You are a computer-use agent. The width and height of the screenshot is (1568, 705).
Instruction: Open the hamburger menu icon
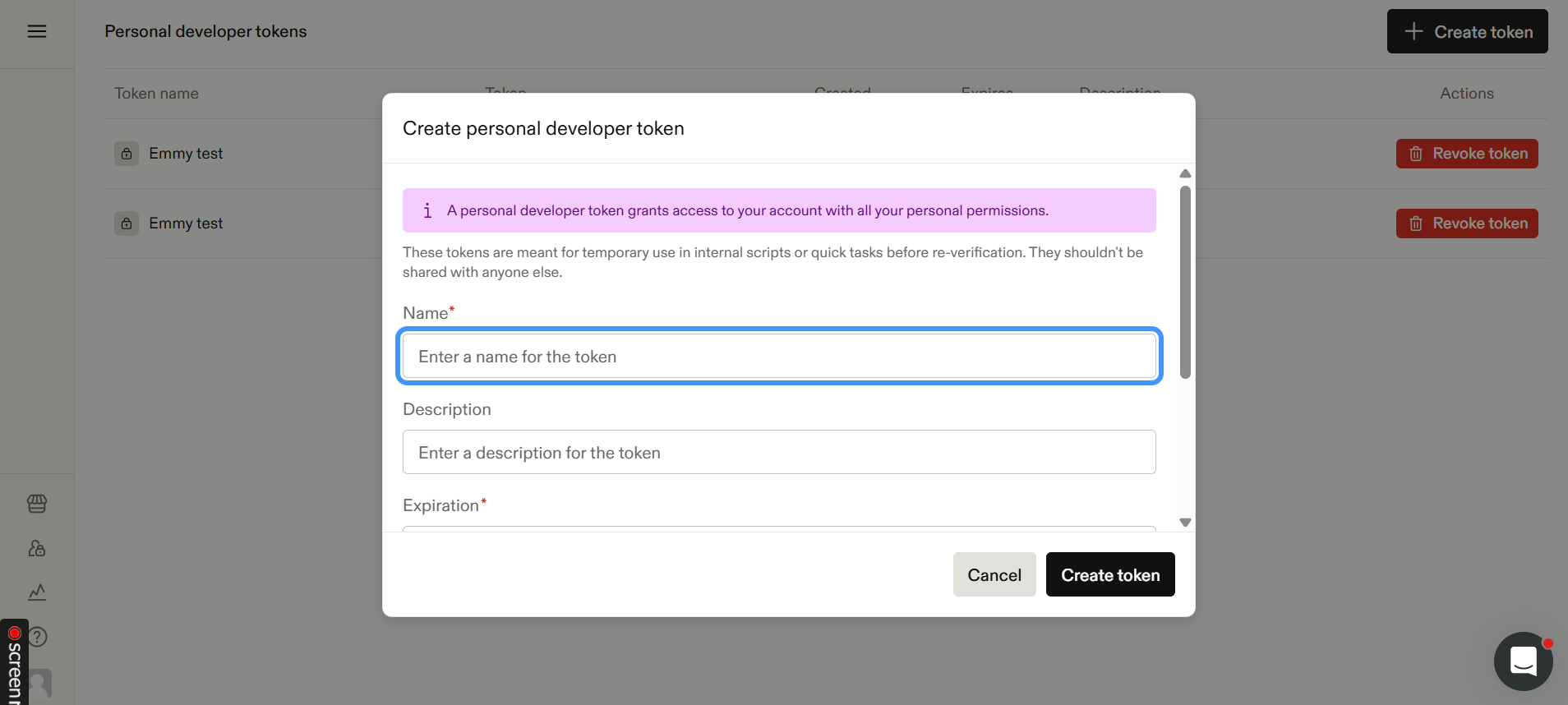(x=37, y=31)
